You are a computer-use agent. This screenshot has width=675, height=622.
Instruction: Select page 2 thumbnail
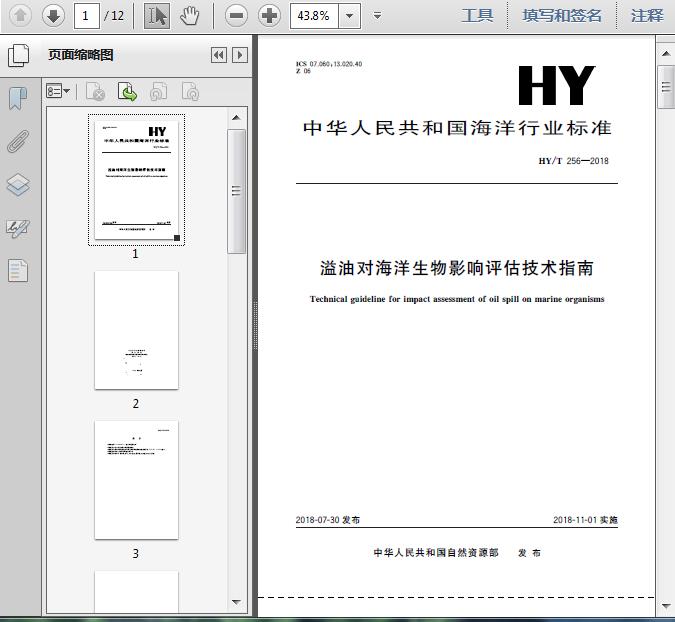[136, 330]
